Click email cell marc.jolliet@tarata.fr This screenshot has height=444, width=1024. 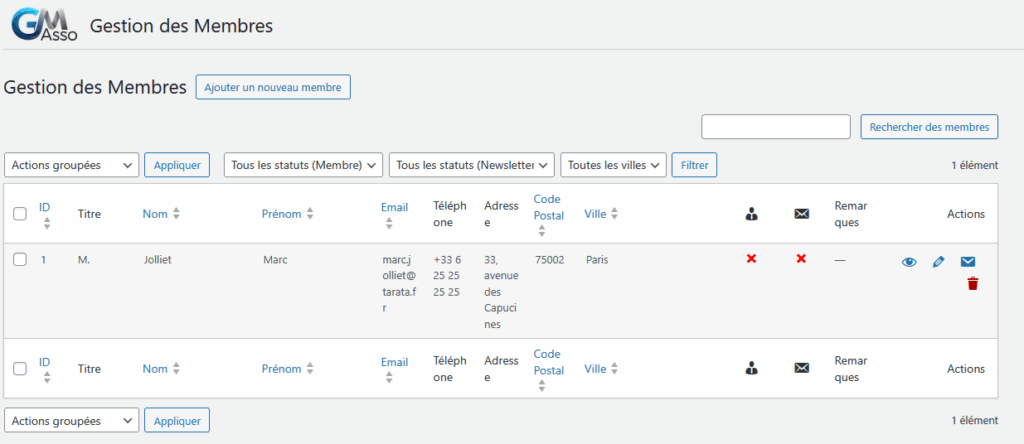399,283
